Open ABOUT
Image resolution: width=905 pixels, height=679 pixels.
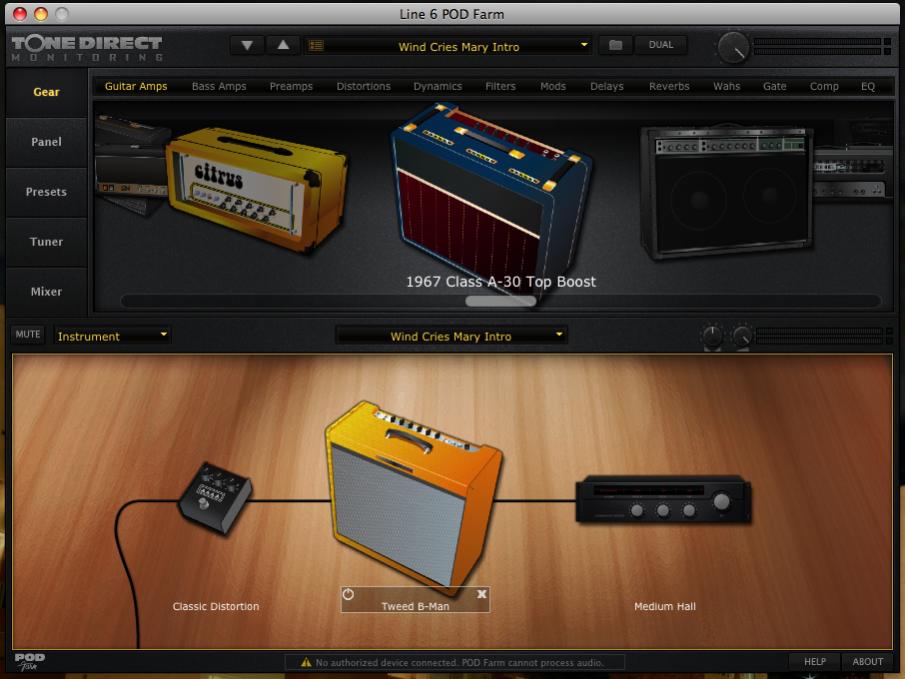[867, 662]
